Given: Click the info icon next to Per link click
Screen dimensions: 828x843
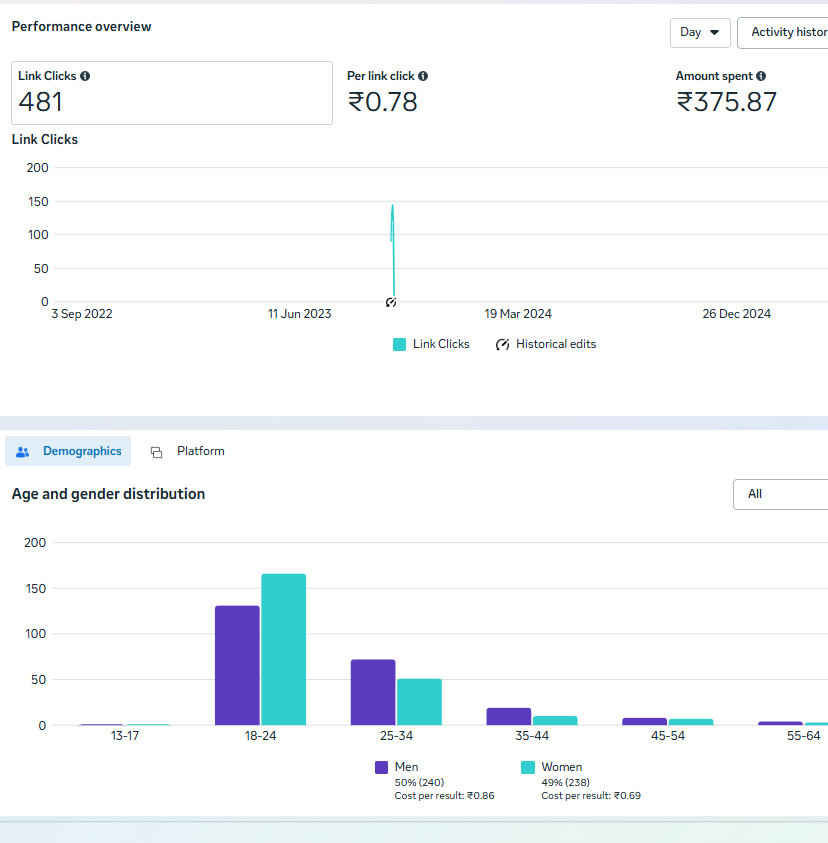Looking at the screenshot, I should (x=423, y=76).
